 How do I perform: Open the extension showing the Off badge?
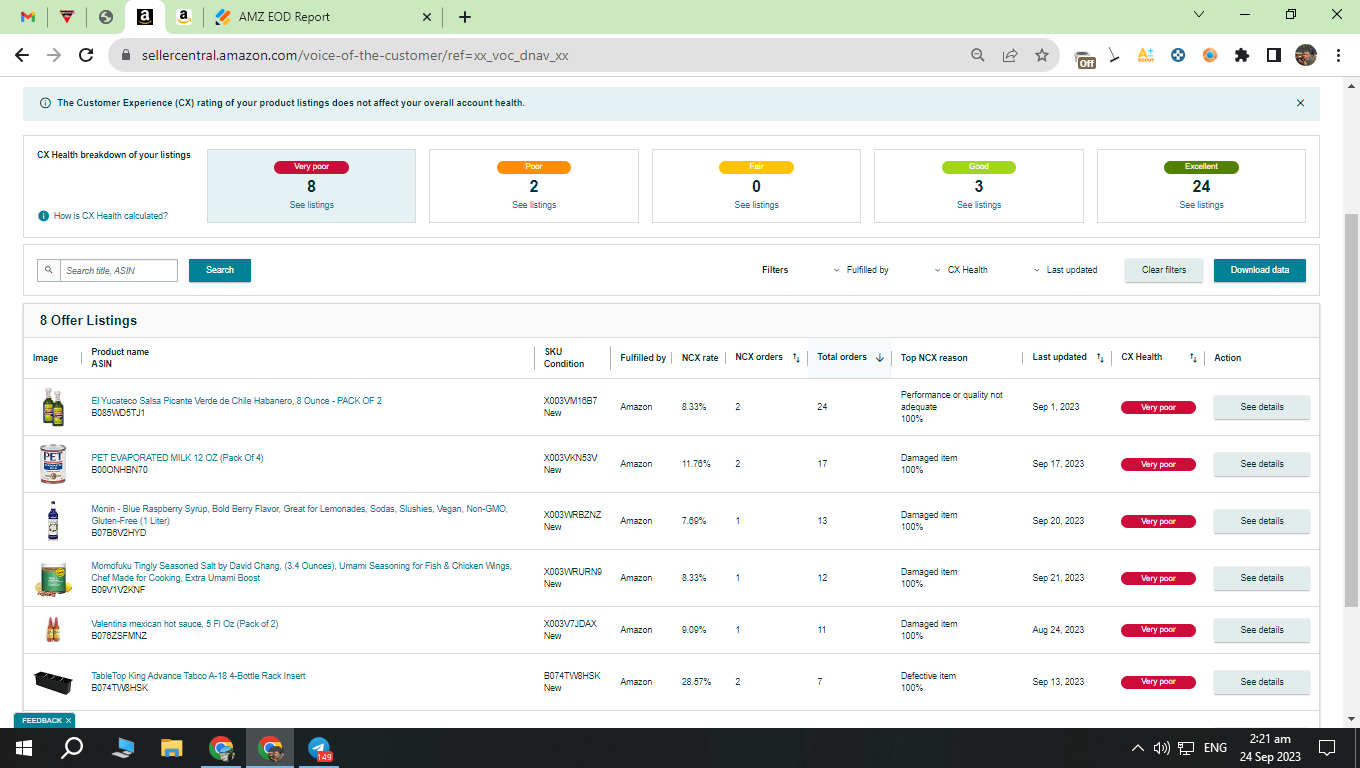(1085, 57)
